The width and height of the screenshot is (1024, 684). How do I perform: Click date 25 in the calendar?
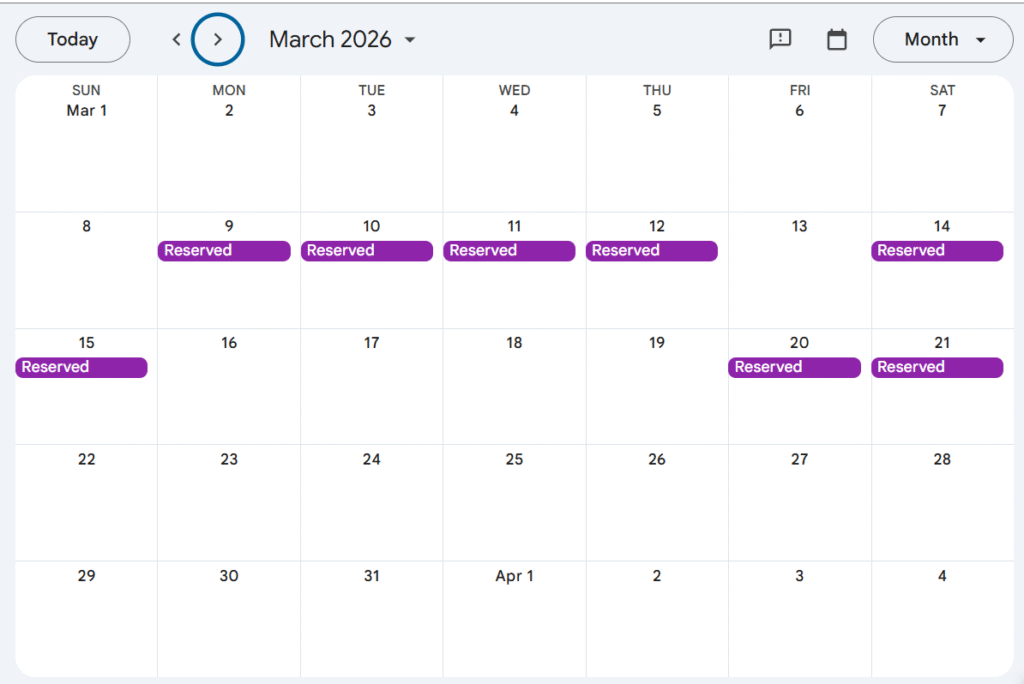(x=514, y=460)
